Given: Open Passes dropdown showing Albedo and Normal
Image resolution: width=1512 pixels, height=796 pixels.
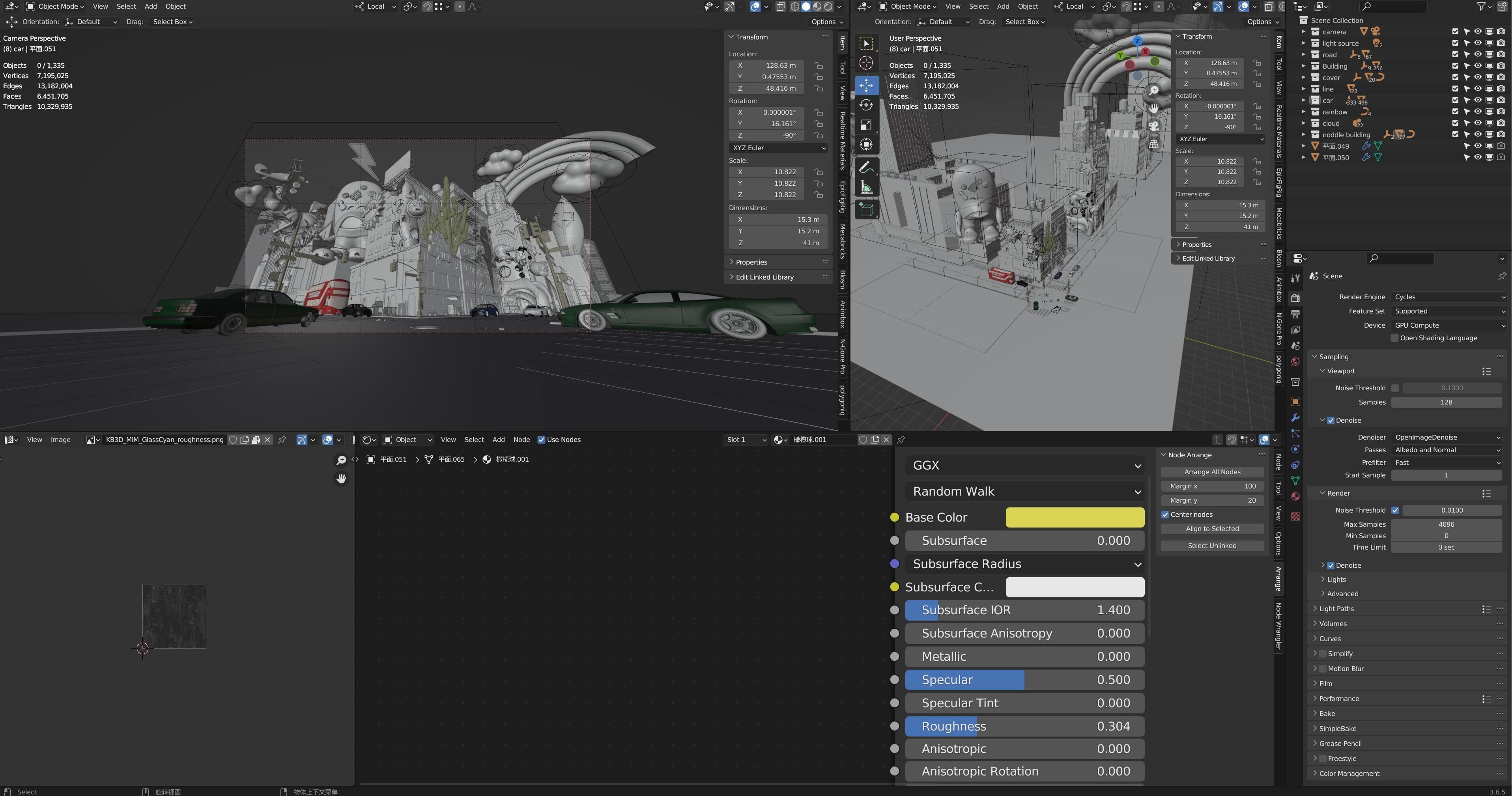Looking at the screenshot, I should (x=1446, y=450).
